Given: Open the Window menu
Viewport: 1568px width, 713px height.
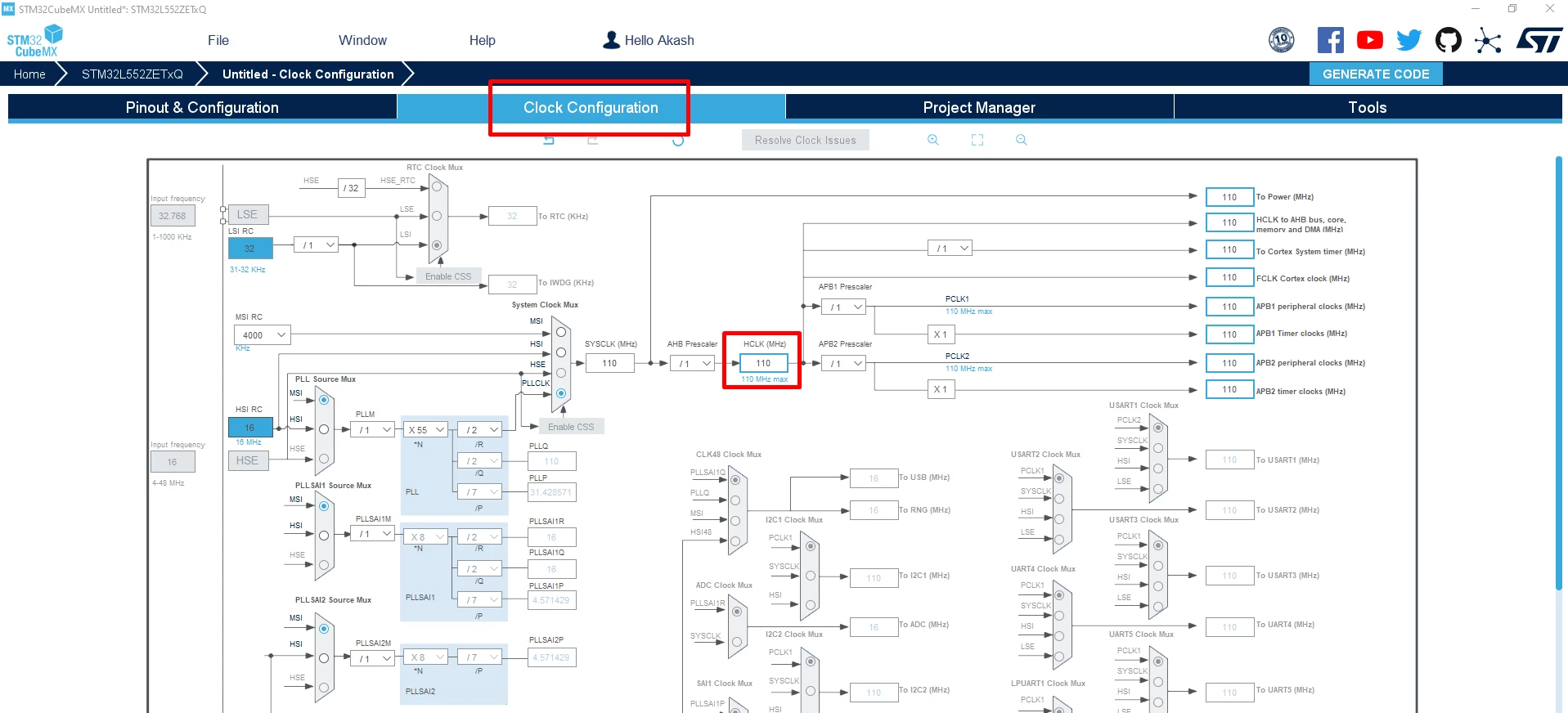Looking at the screenshot, I should pyautogui.click(x=362, y=40).
